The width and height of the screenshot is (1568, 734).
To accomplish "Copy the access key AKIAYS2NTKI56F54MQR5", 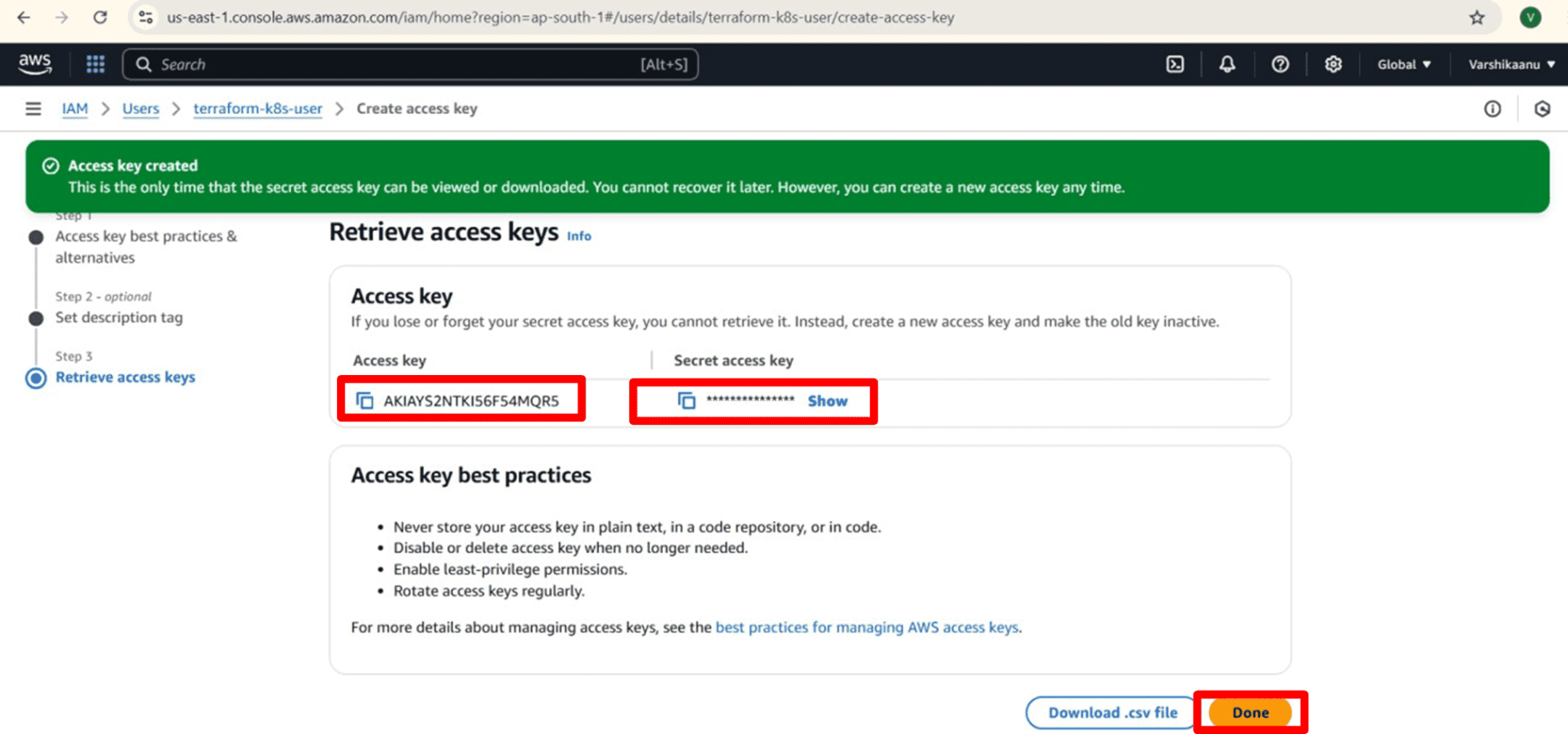I will [364, 400].
